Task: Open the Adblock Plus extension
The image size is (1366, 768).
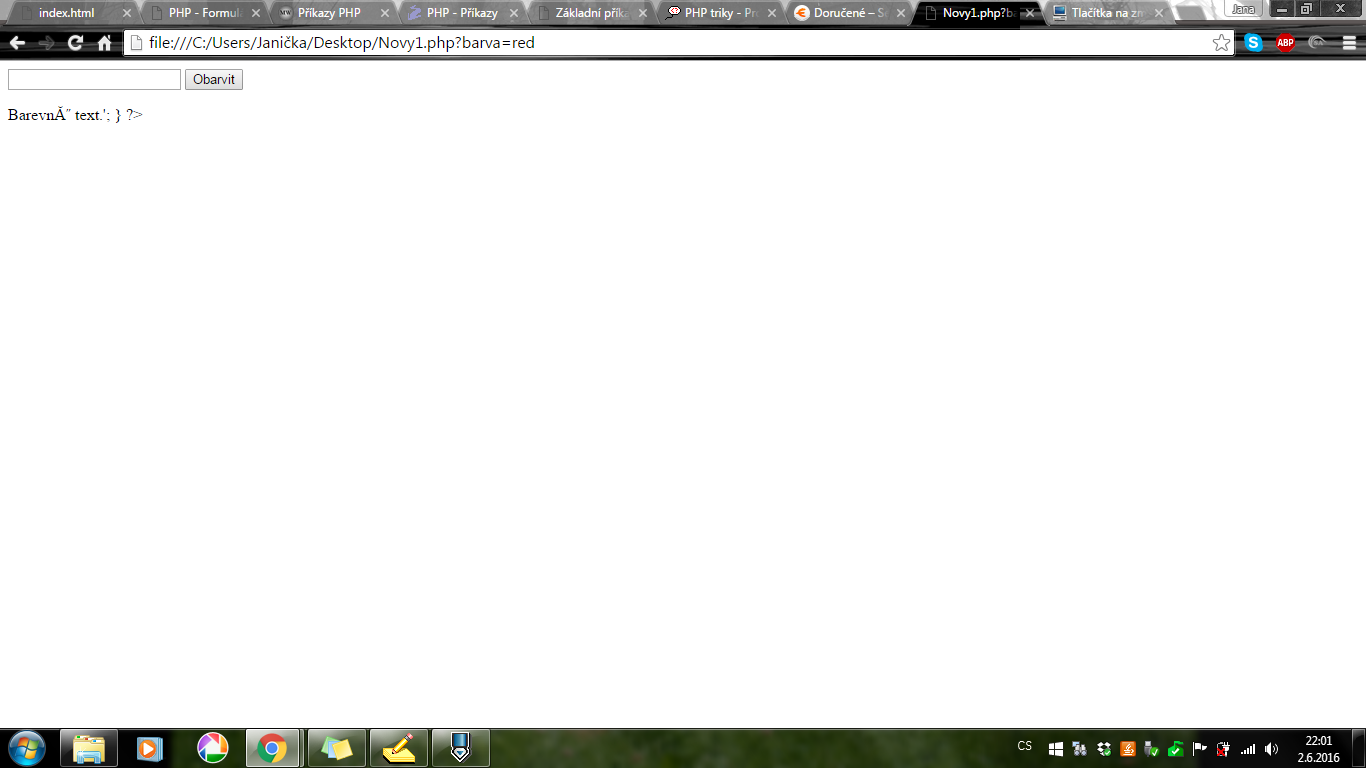Action: coord(1285,43)
